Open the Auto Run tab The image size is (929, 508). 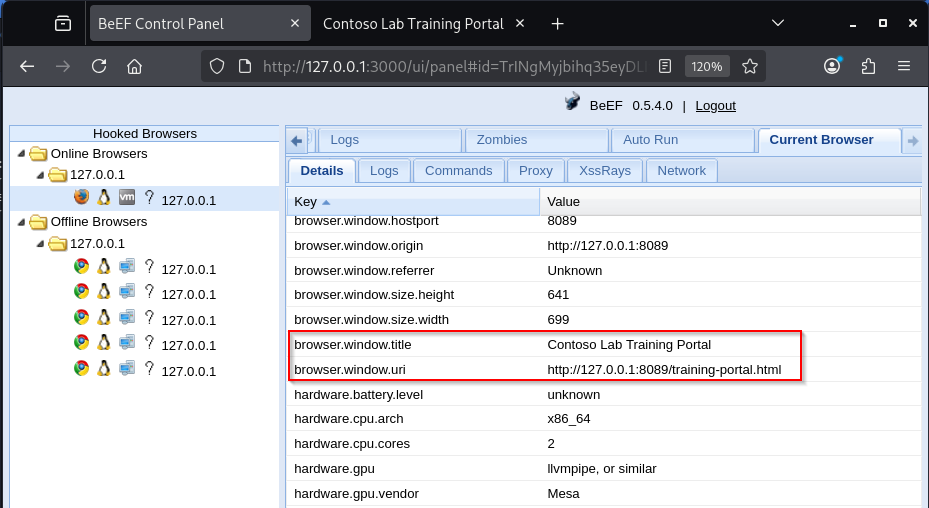coord(683,140)
